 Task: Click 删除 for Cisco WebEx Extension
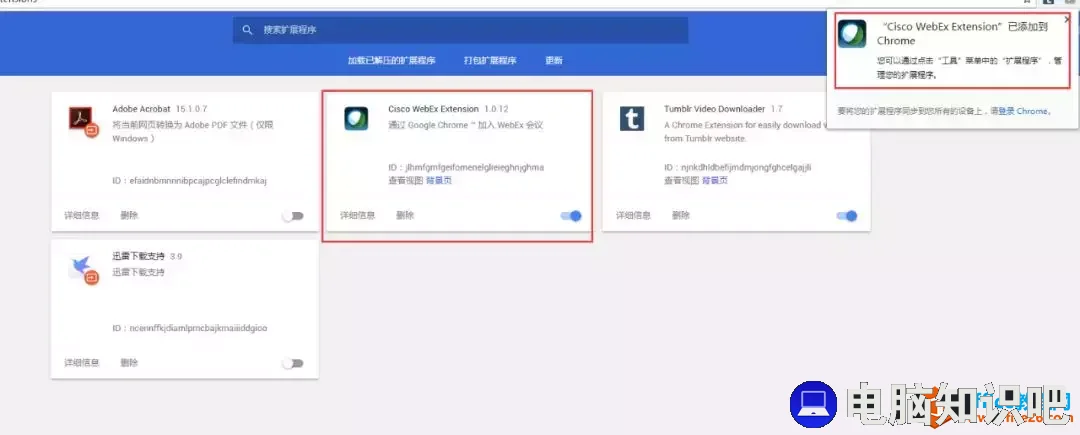coord(405,215)
